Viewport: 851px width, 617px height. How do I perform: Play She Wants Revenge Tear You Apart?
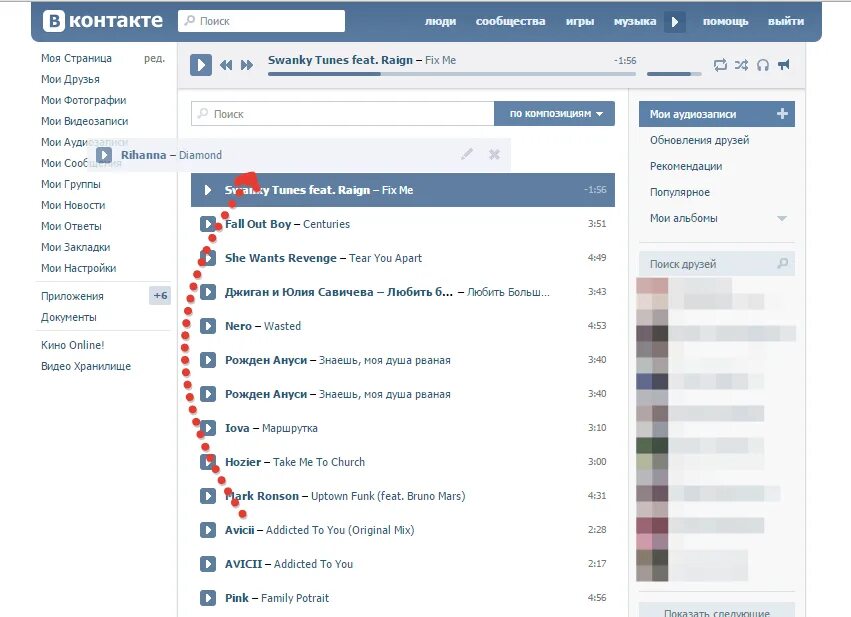click(208, 258)
